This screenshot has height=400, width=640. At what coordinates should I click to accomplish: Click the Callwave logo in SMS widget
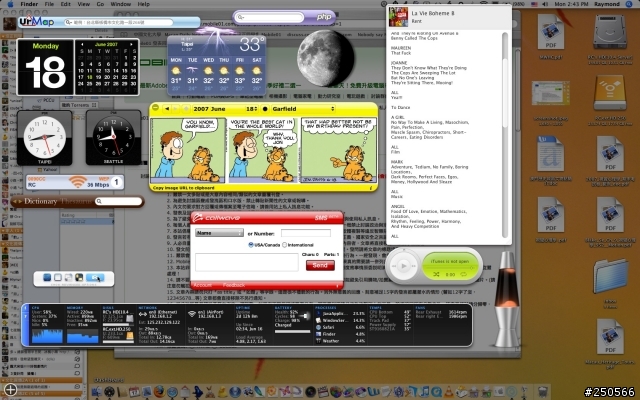(217, 218)
